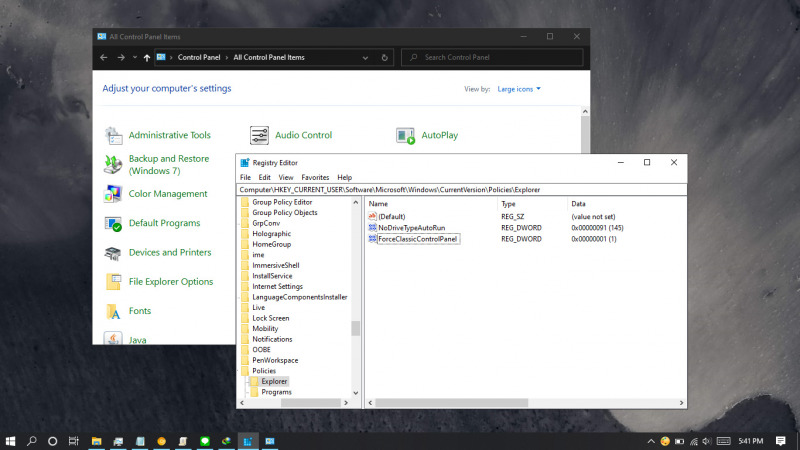
Task: Select the HomeGroup registry key
Action: [271, 244]
